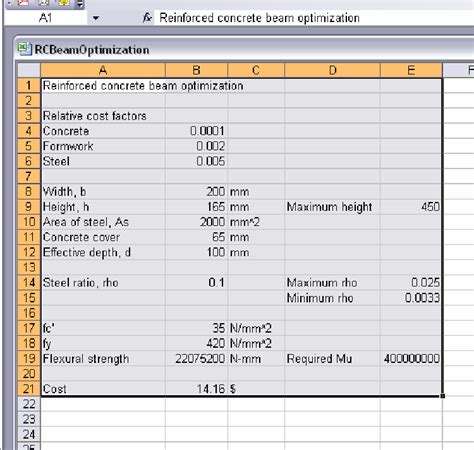Image resolution: width=474 pixels, height=450 pixels.
Task: Click the 'Minimum rho' label cell
Action: pos(332,298)
